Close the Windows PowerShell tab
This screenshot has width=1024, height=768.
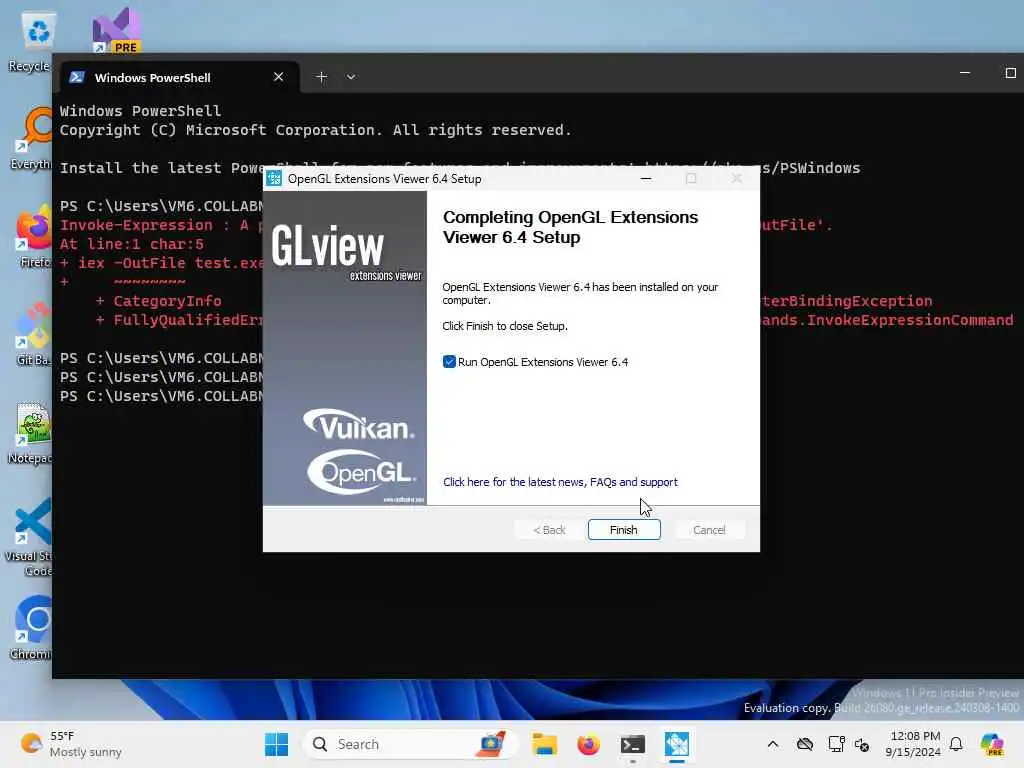(279, 77)
